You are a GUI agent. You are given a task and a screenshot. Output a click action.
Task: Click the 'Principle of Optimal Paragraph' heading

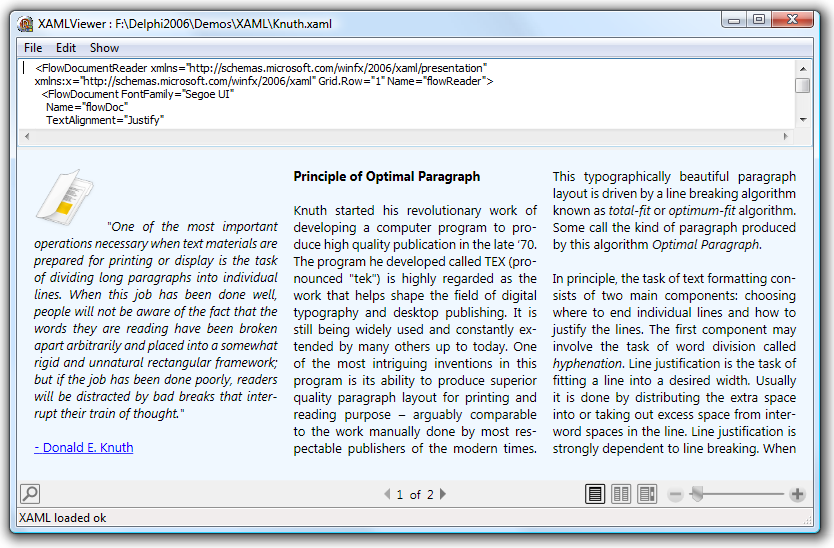(387, 177)
